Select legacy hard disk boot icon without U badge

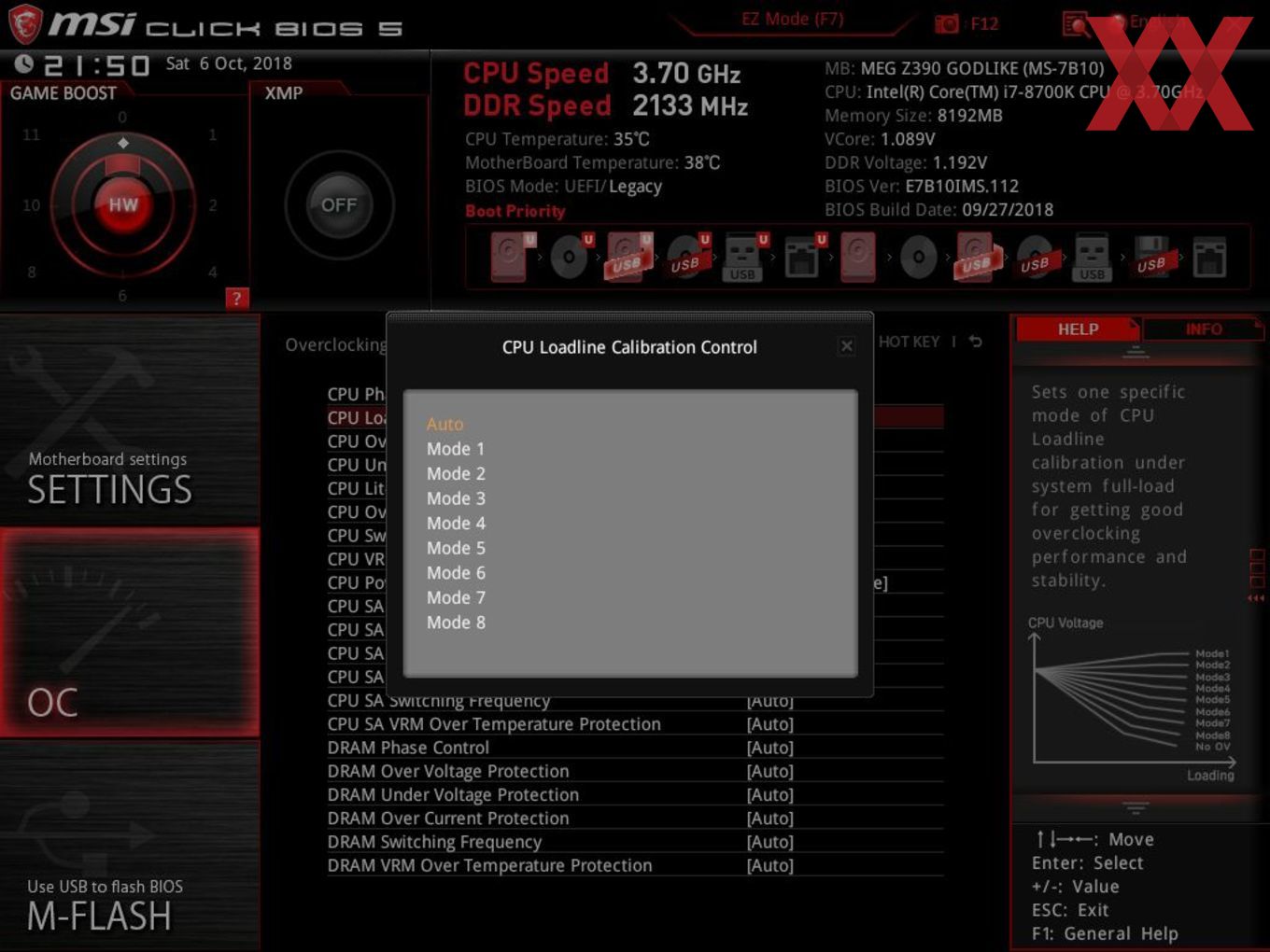click(858, 257)
